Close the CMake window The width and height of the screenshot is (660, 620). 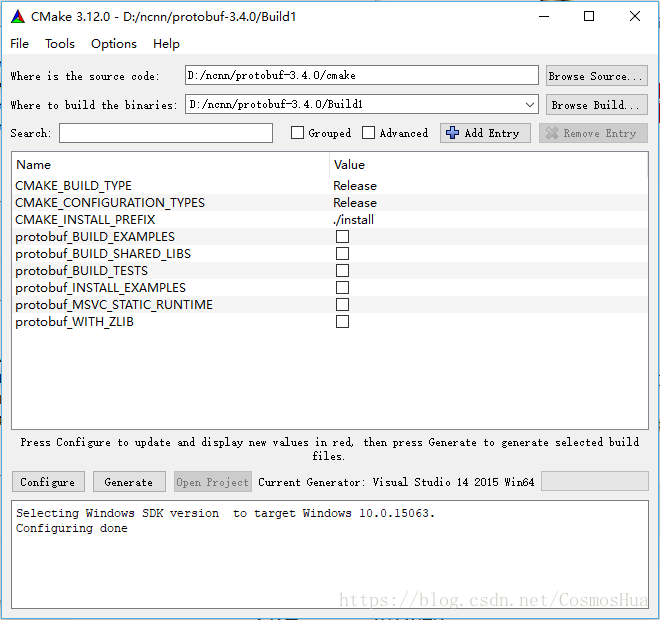(635, 16)
